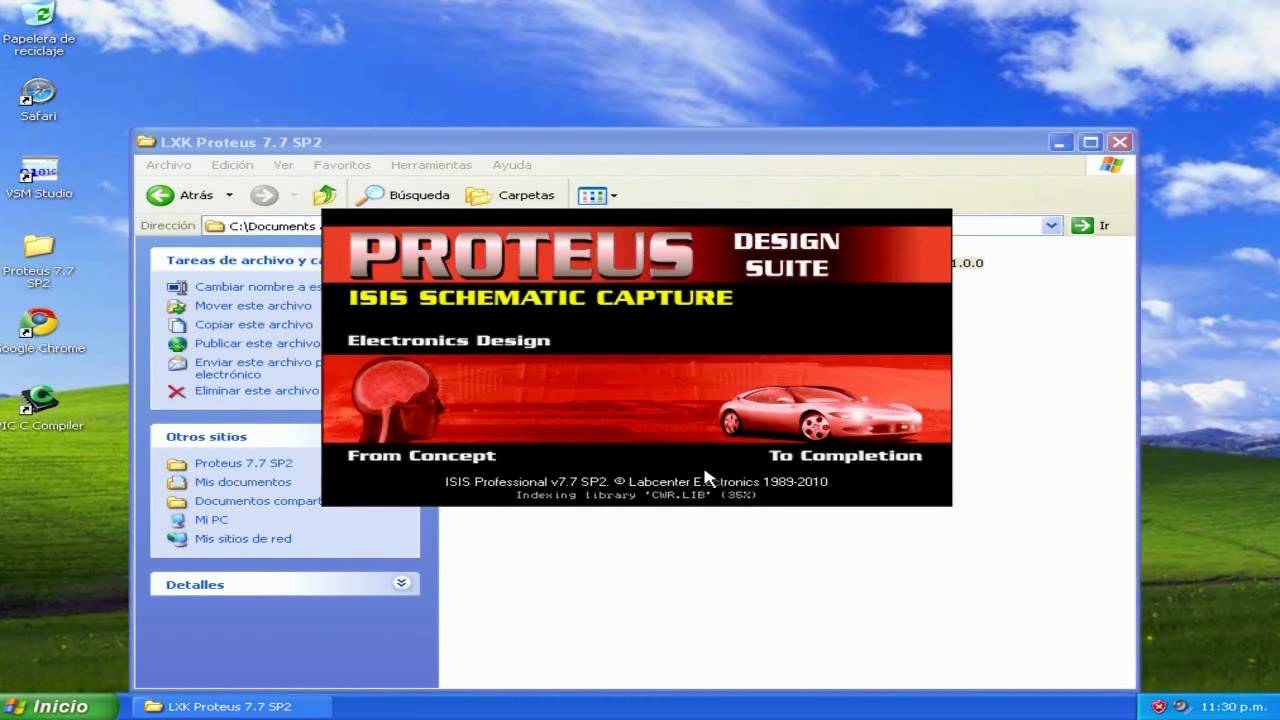Viewport: 1280px width, 720px height.
Task: Click Copiar este archivo link
Action: tap(254, 325)
